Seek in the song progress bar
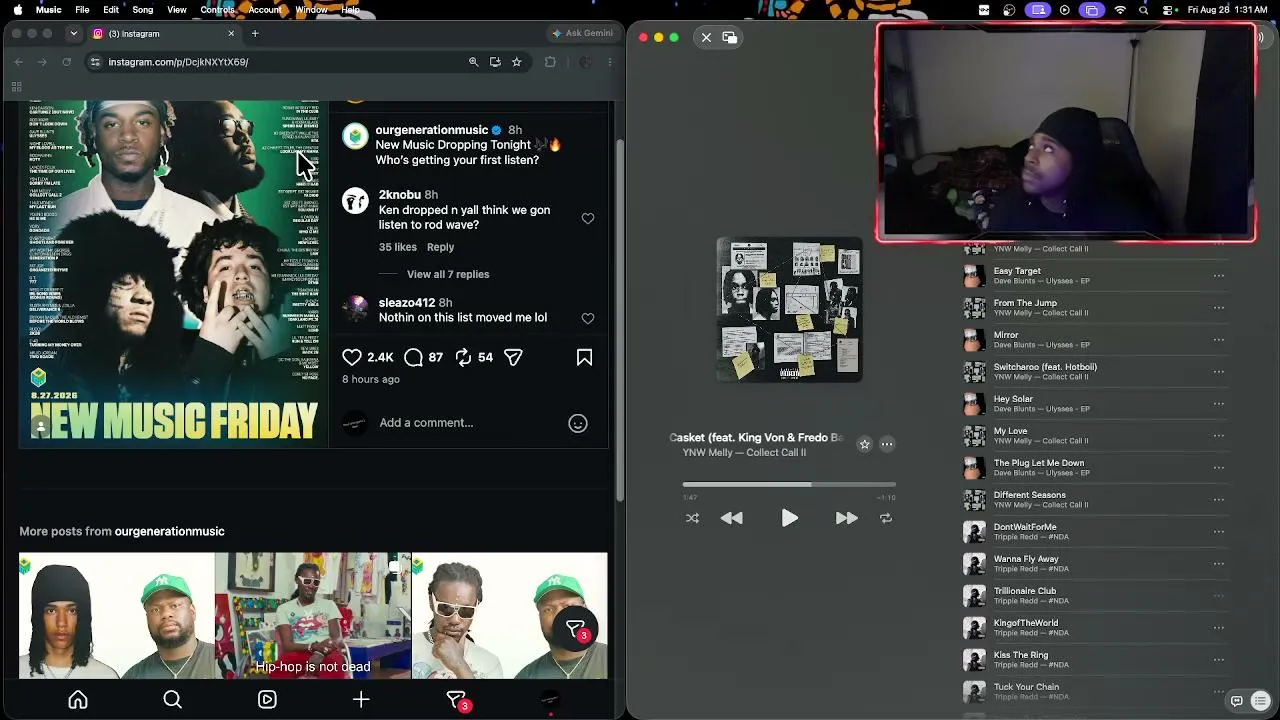The width and height of the screenshot is (1280, 720). (x=789, y=485)
